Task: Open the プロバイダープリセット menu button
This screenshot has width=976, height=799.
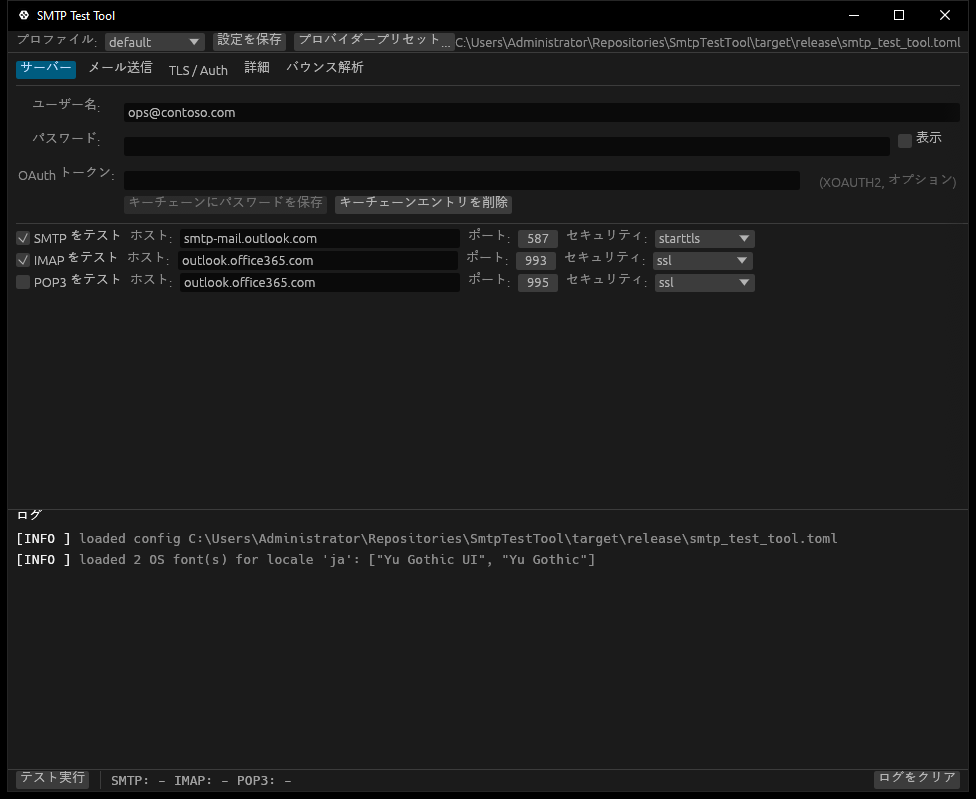Action: point(374,40)
